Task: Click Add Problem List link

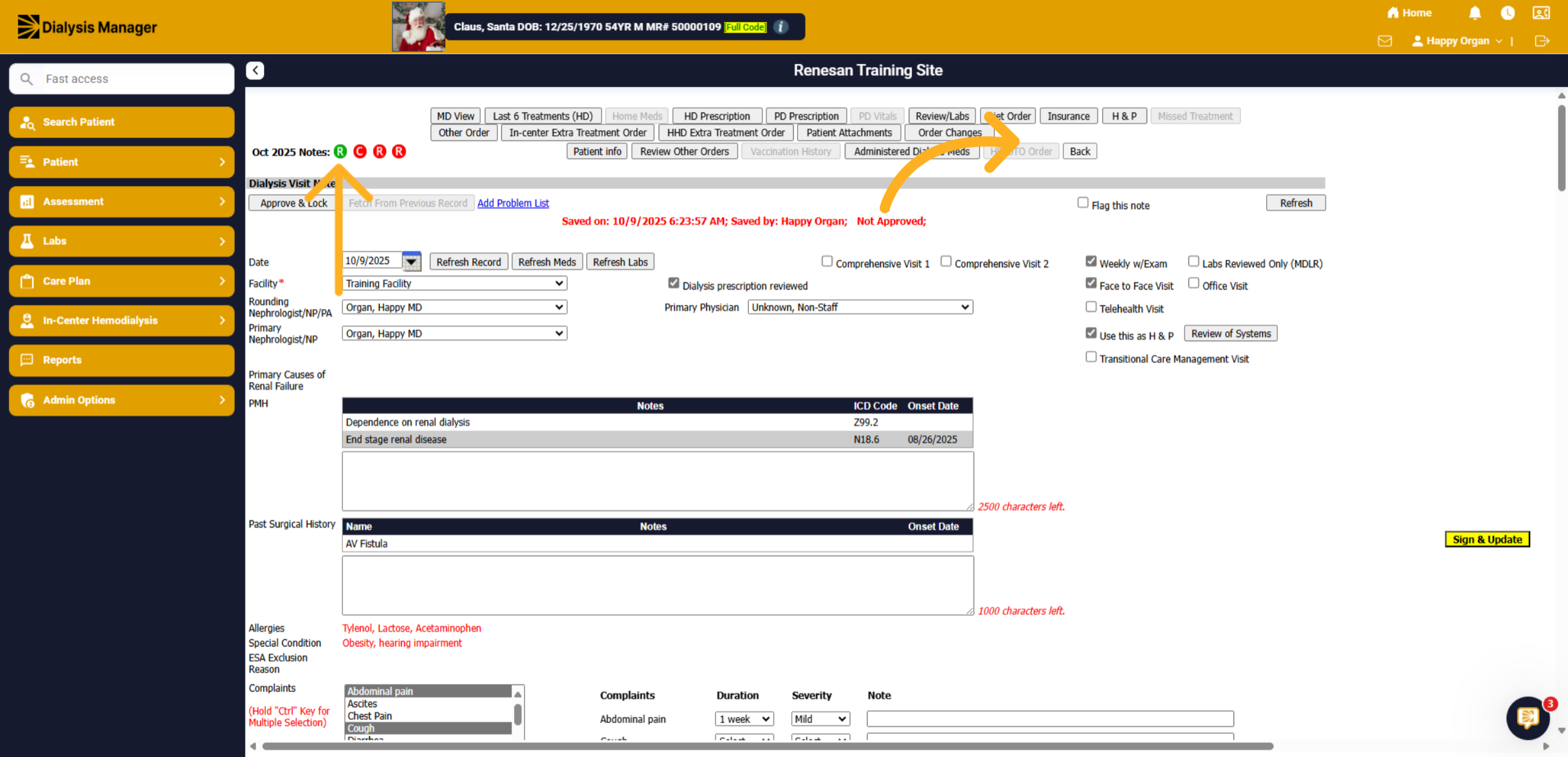Action: point(513,203)
